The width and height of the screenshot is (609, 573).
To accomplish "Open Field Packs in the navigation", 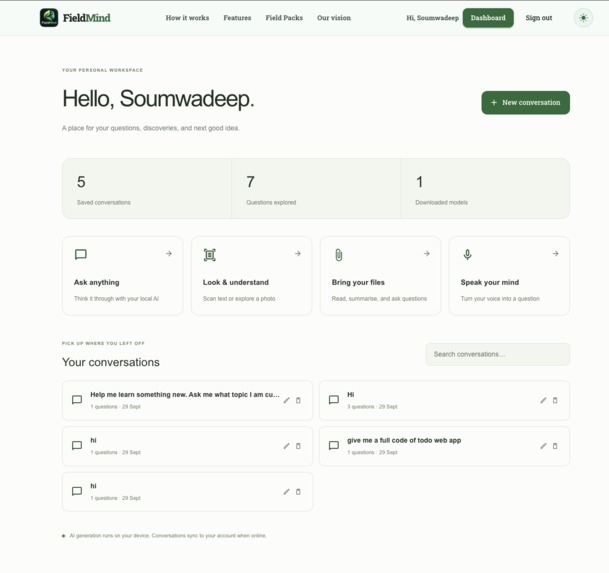I will (x=284, y=18).
